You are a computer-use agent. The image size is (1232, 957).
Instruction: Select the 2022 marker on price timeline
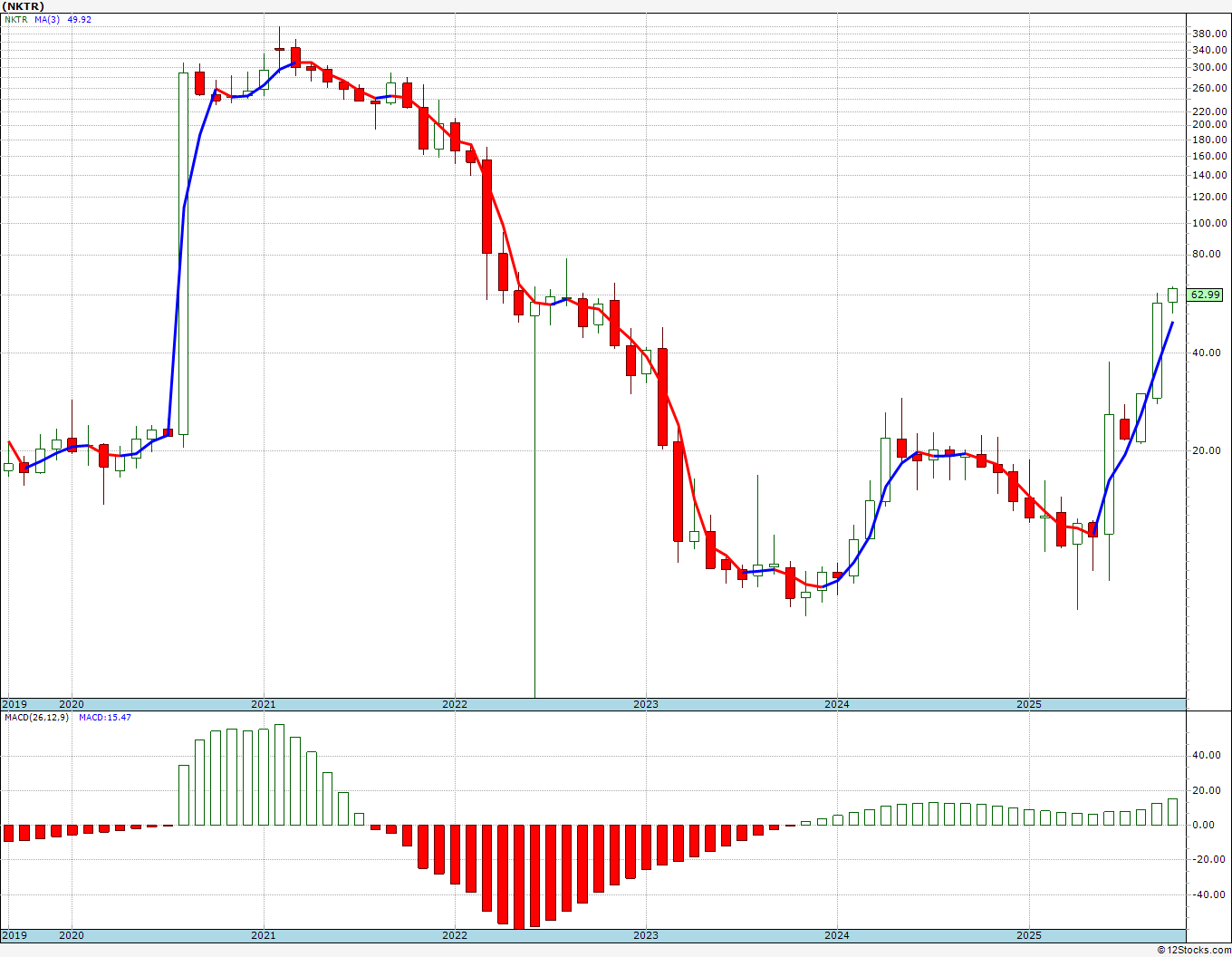tap(454, 704)
